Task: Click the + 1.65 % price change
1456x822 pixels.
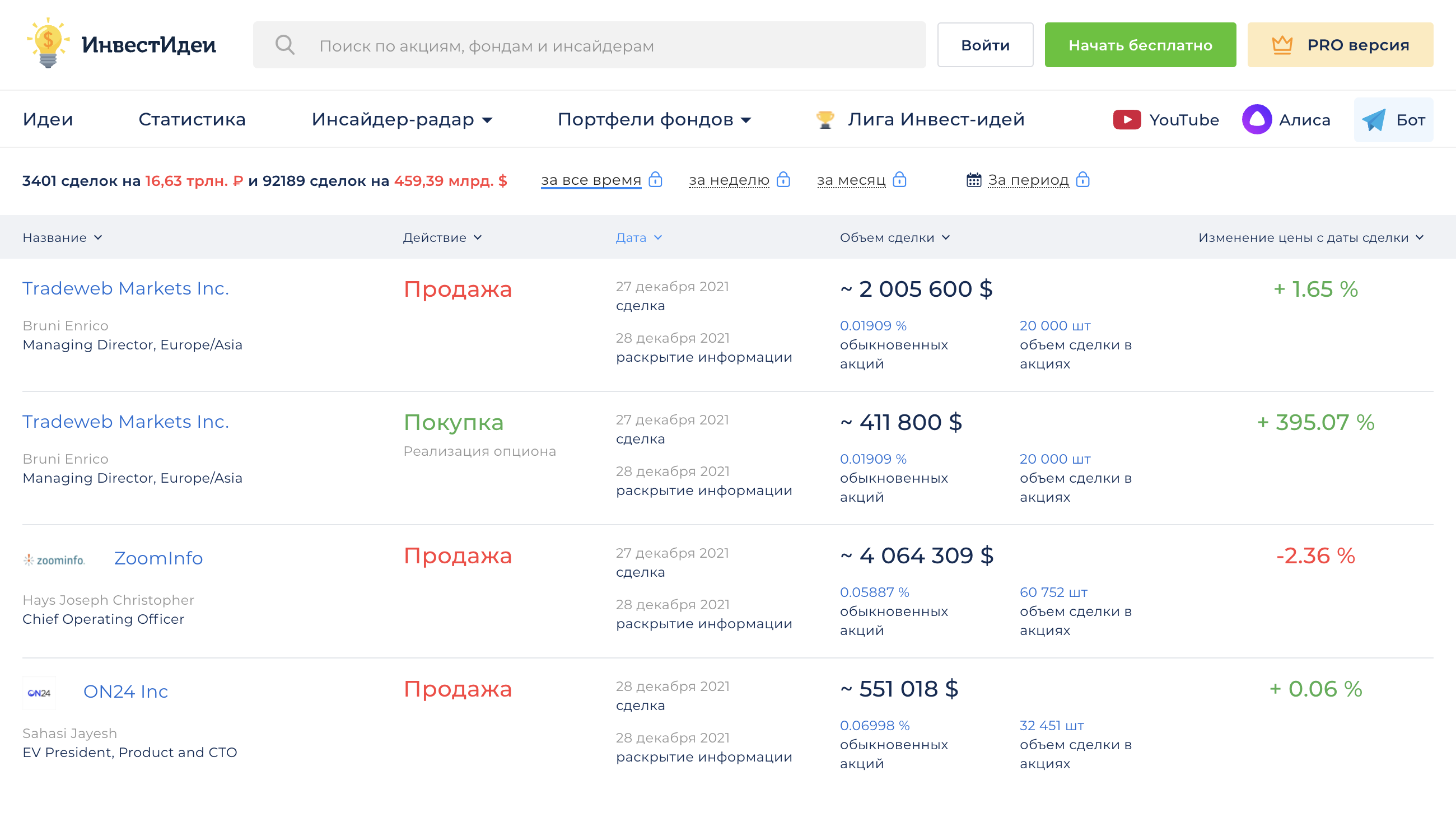Action: pyautogui.click(x=1315, y=289)
